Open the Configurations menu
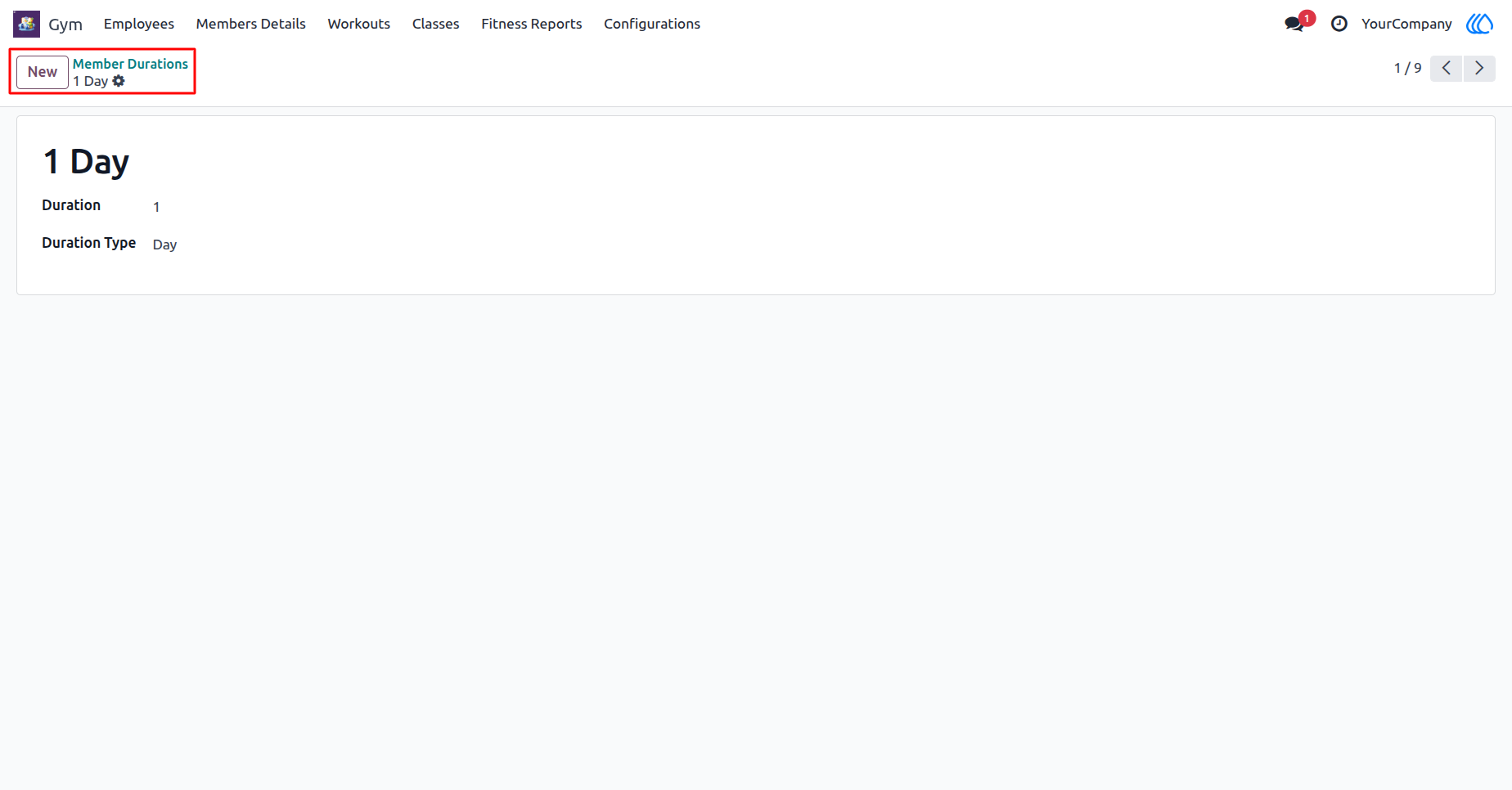The width and height of the screenshot is (1512, 790). point(652,24)
